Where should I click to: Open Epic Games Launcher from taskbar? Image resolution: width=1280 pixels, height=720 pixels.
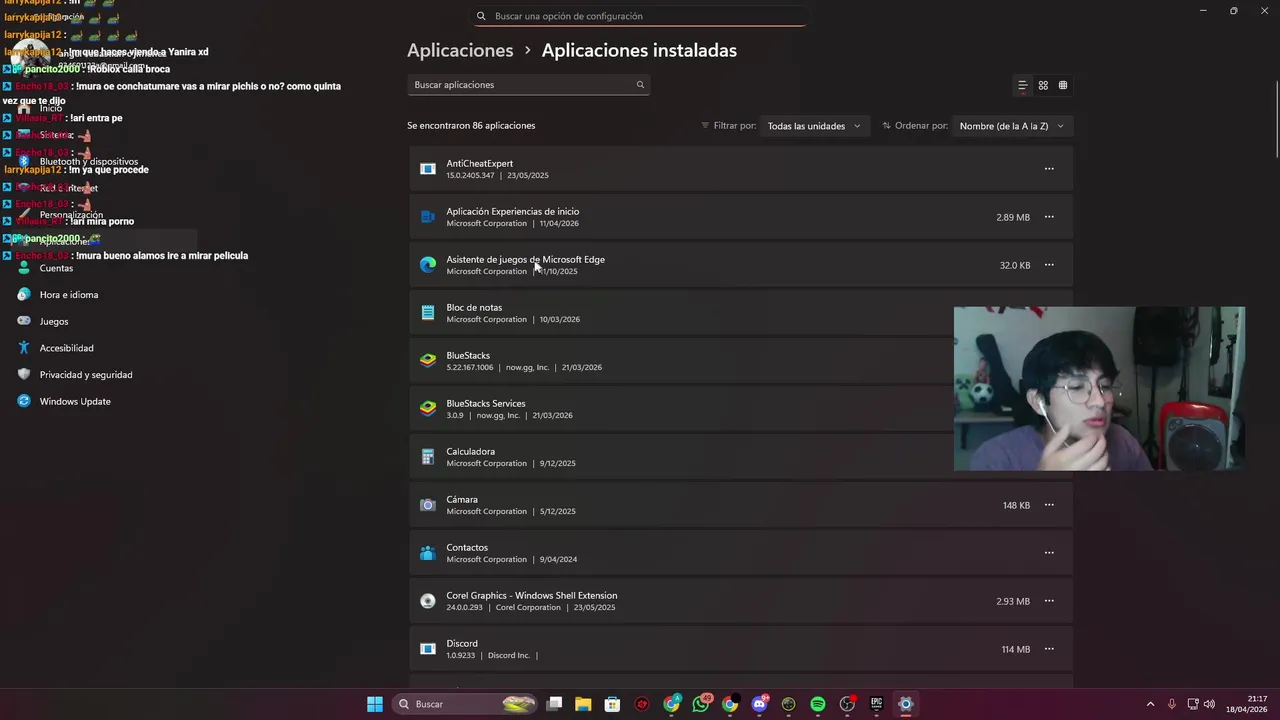(877, 704)
